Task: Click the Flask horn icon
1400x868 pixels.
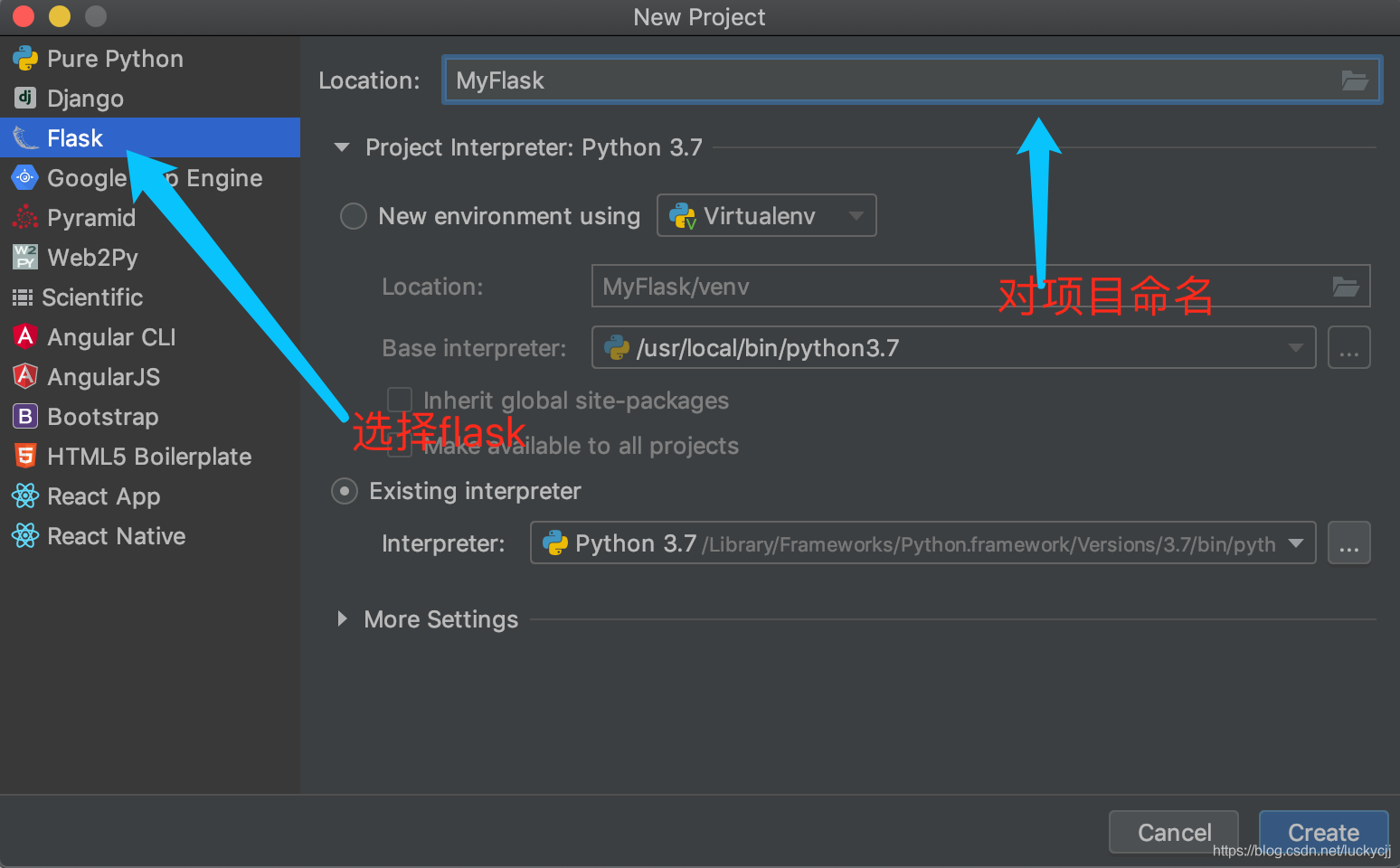Action: coord(25,138)
